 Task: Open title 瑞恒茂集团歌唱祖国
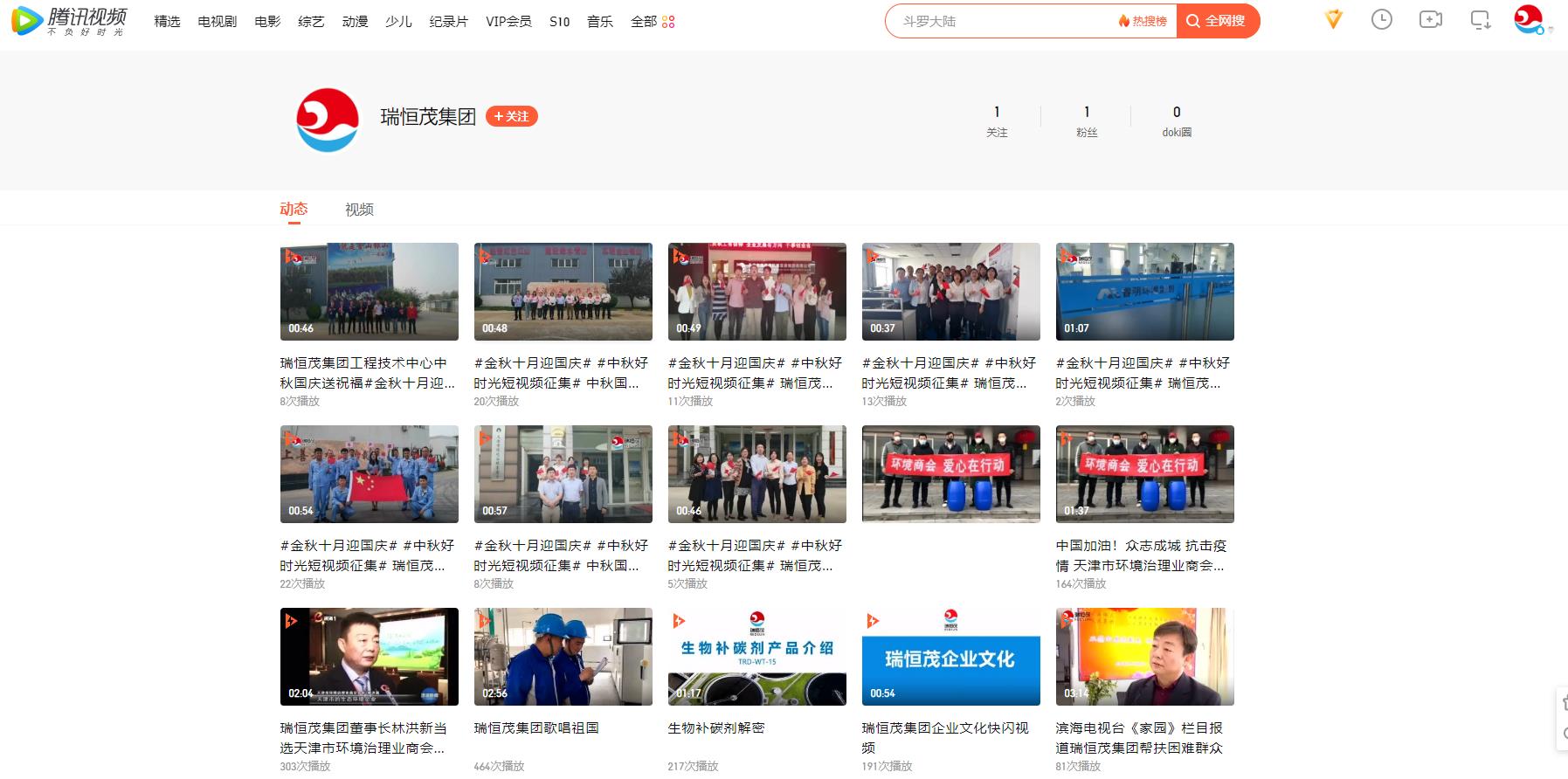point(536,727)
